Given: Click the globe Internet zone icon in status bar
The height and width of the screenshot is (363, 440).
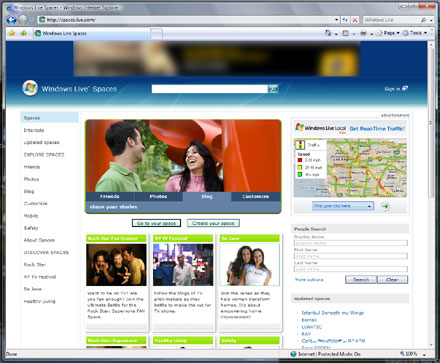Looking at the screenshot, I should tap(293, 354).
